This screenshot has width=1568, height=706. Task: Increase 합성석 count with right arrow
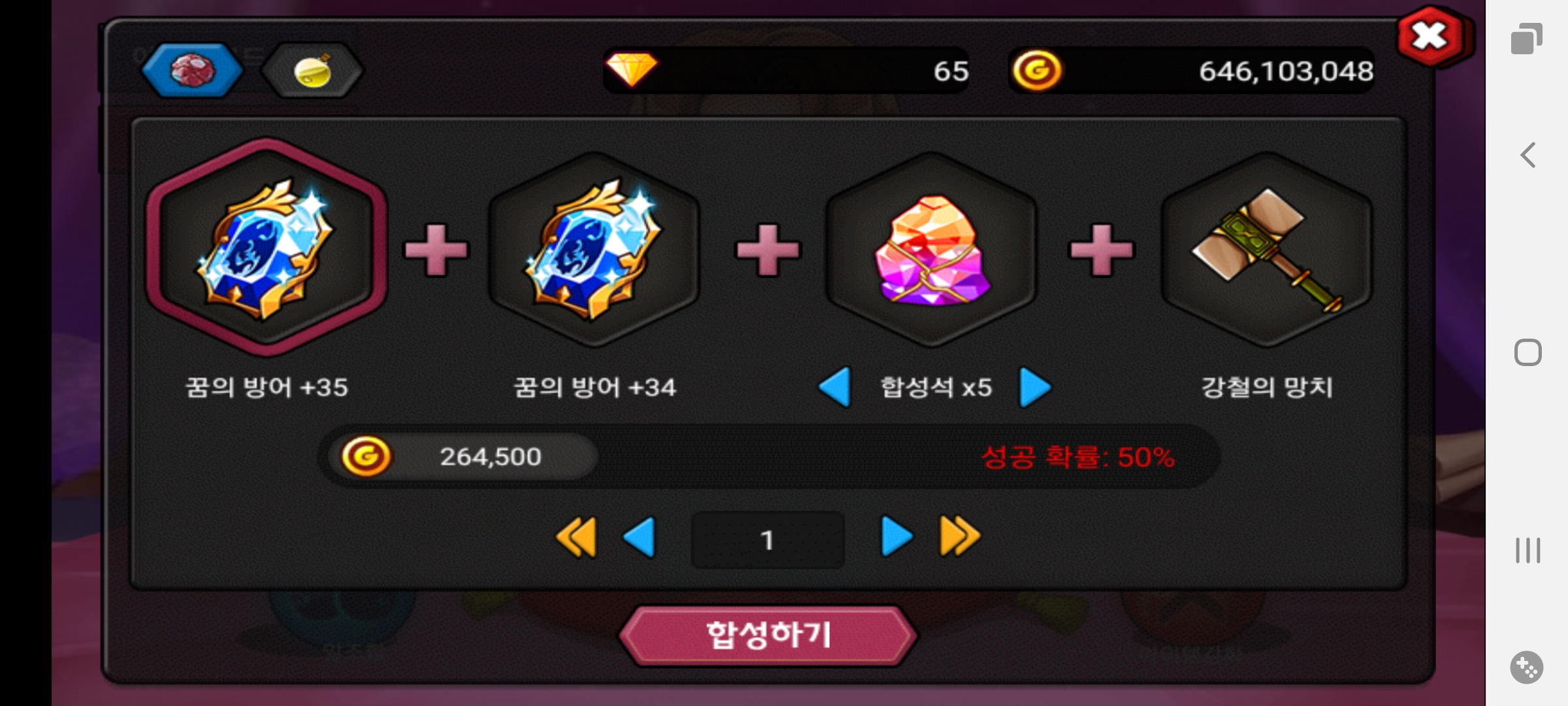point(1036,387)
